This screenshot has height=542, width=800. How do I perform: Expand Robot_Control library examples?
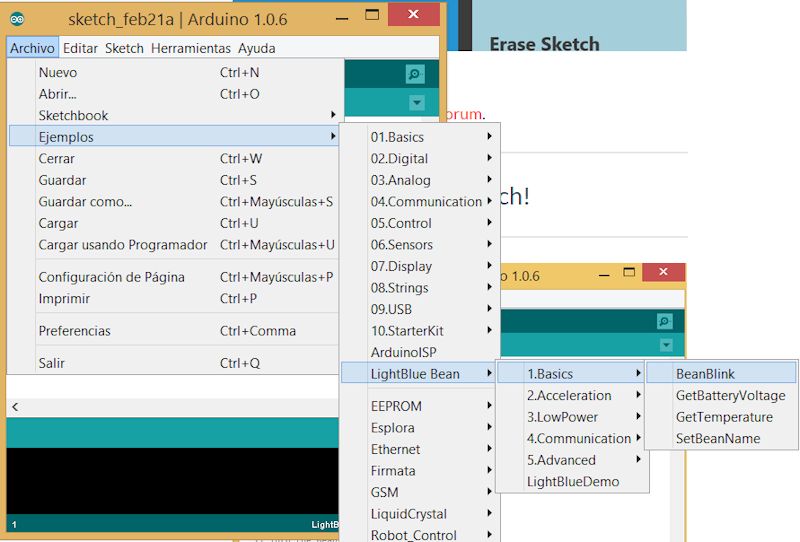(x=420, y=534)
